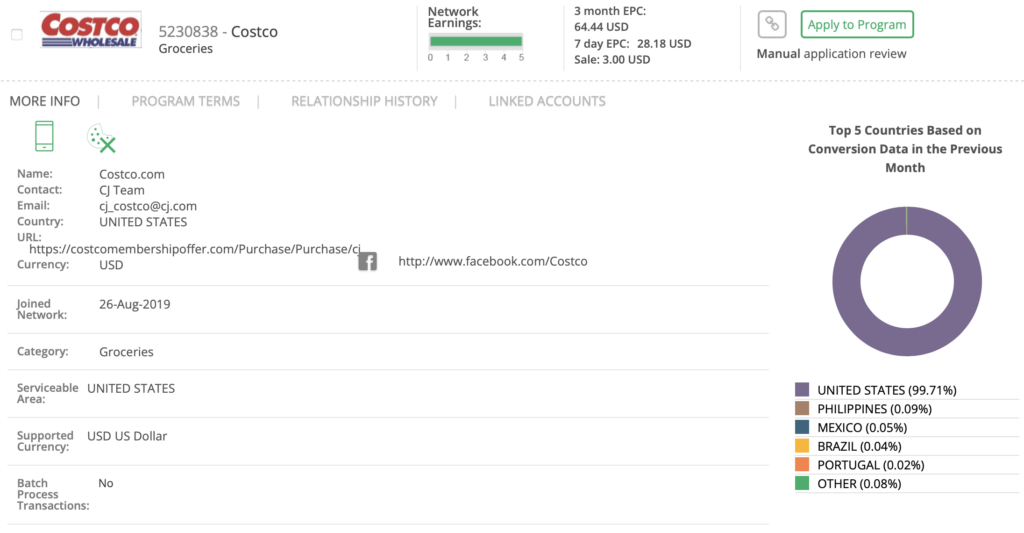This screenshot has width=1024, height=533.
Task: Click the yellow Brazil legend swatch
Action: [802, 446]
